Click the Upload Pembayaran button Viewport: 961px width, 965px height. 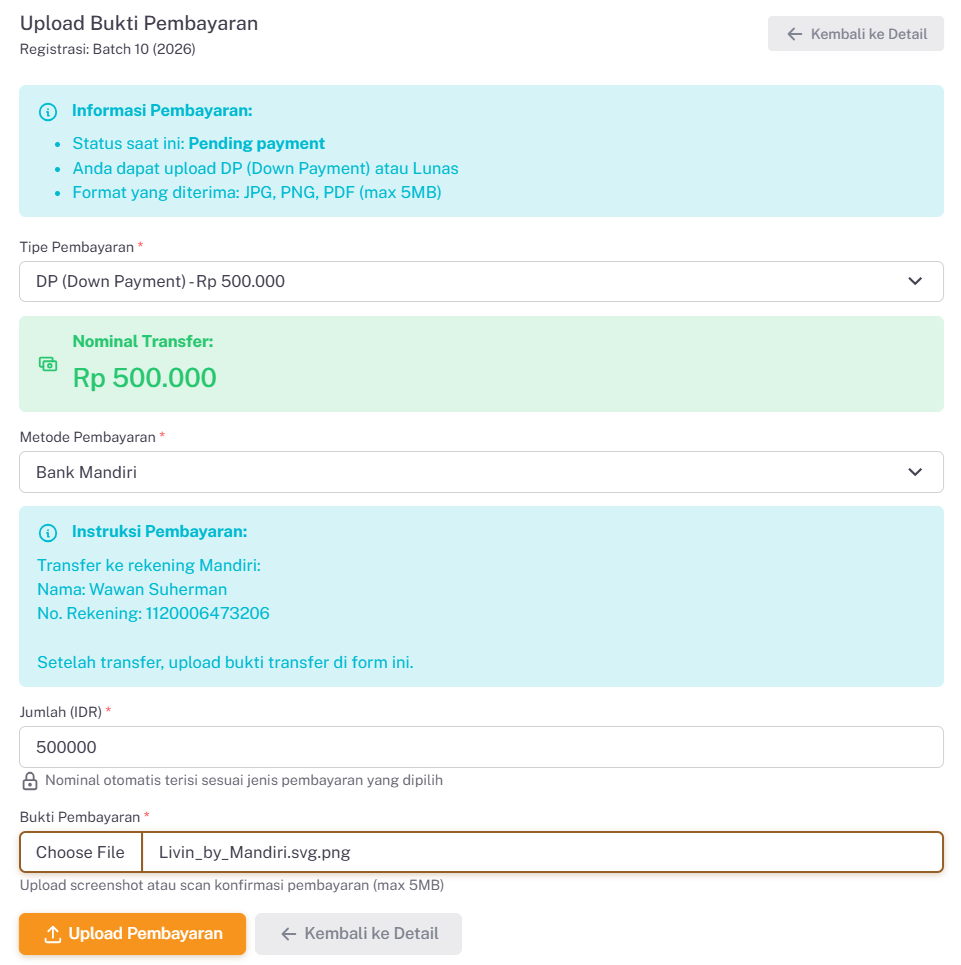click(x=132, y=933)
